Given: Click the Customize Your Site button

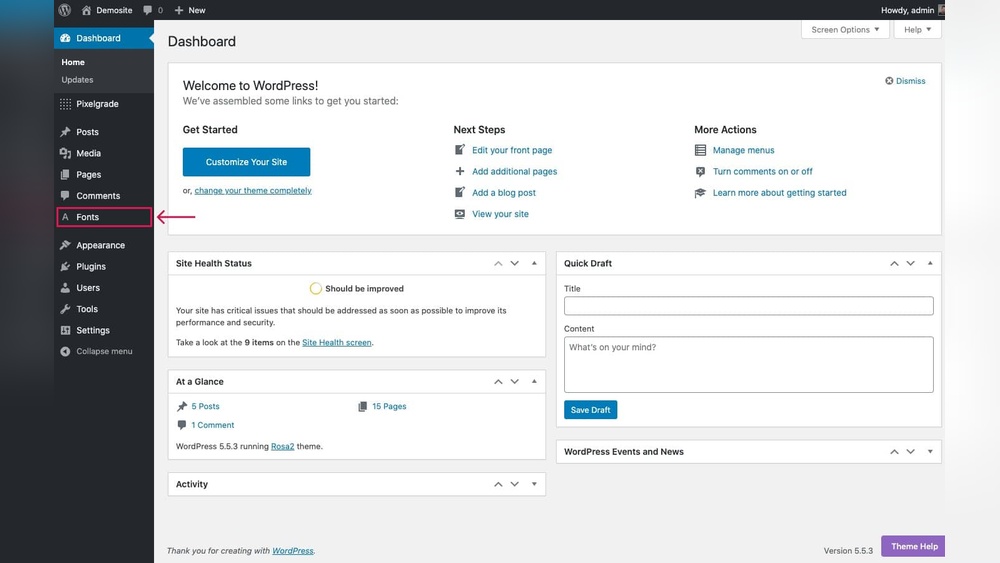Looking at the screenshot, I should click(x=246, y=162).
